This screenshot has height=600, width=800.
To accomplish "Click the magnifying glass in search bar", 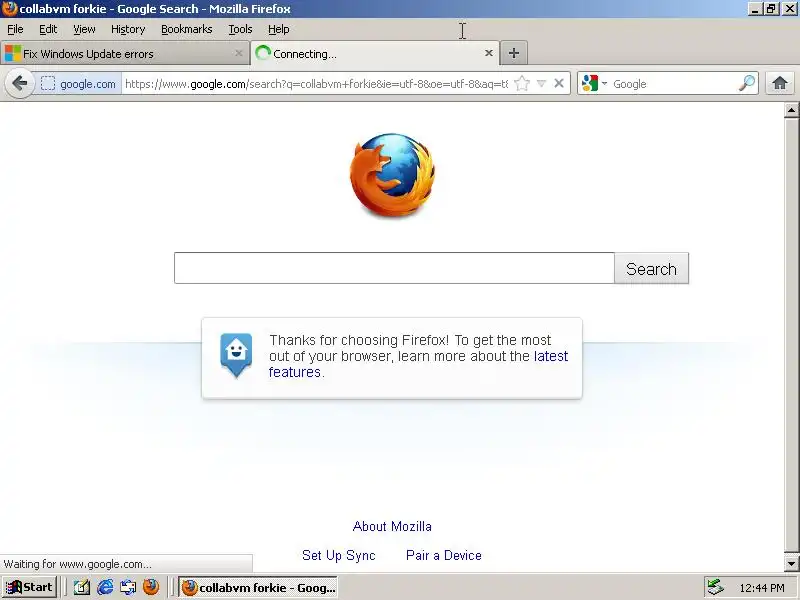I will [746, 83].
